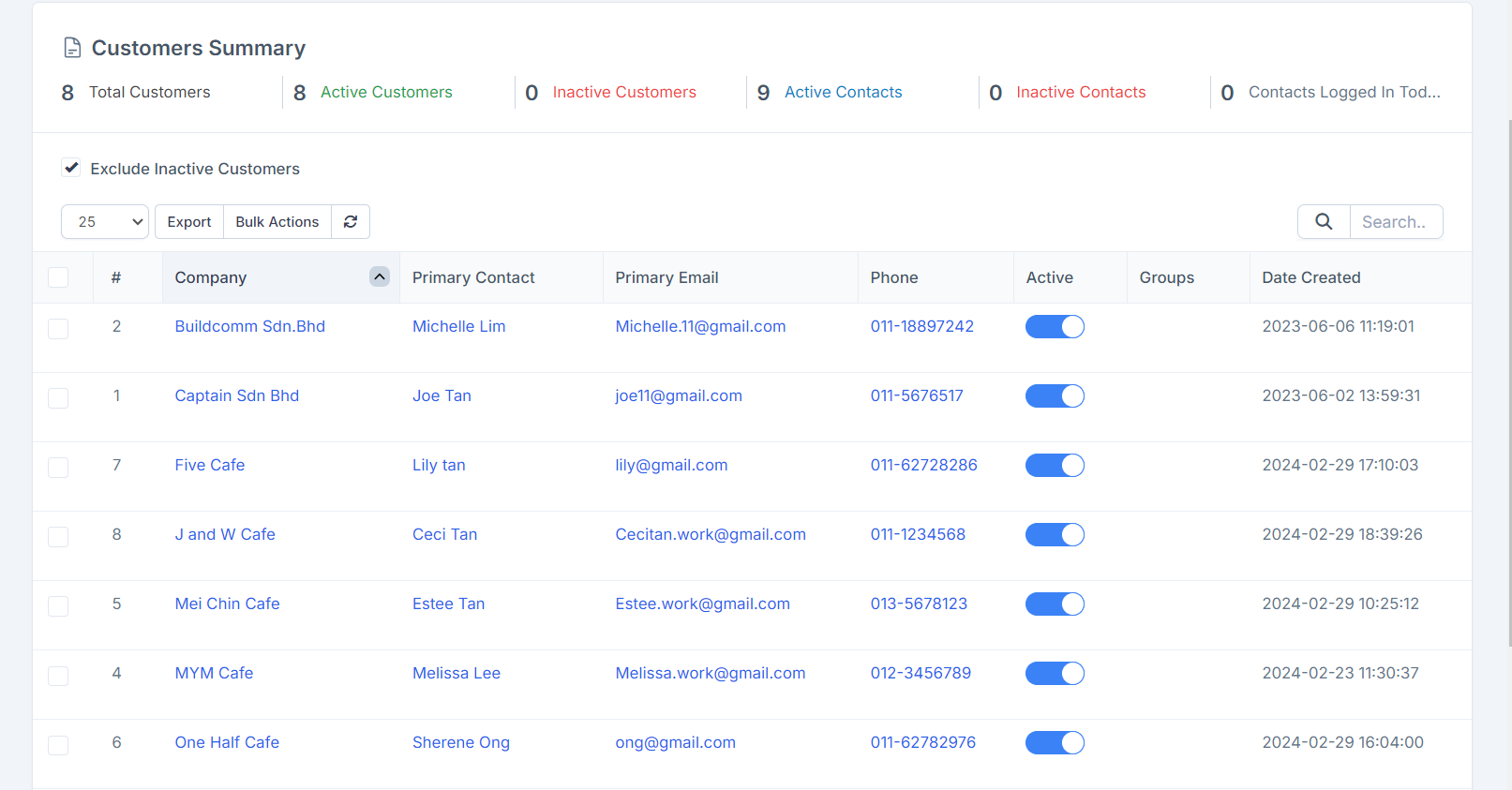Click the Customers Summary document icon

72,48
